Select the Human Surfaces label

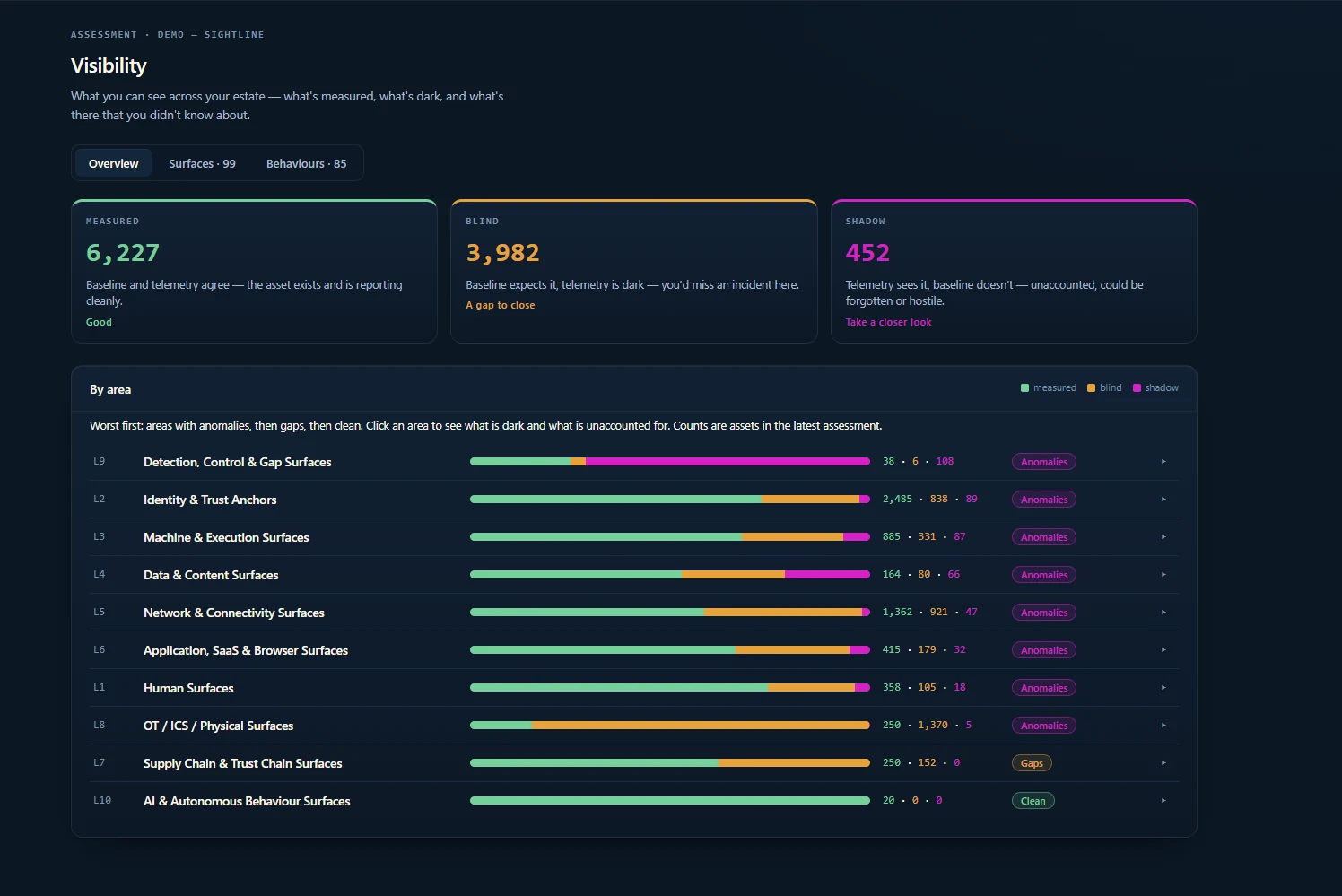[188, 688]
